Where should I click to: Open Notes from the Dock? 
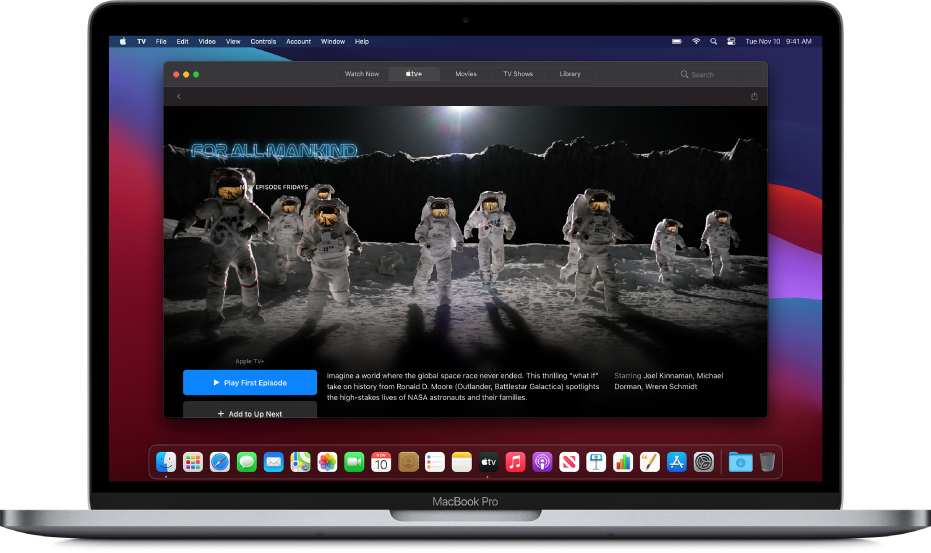pos(461,462)
